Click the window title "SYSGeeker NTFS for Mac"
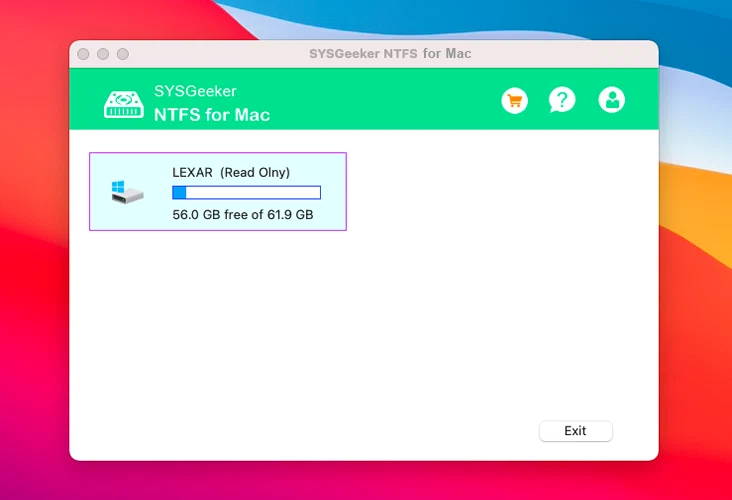The width and height of the screenshot is (732, 500). coord(390,54)
